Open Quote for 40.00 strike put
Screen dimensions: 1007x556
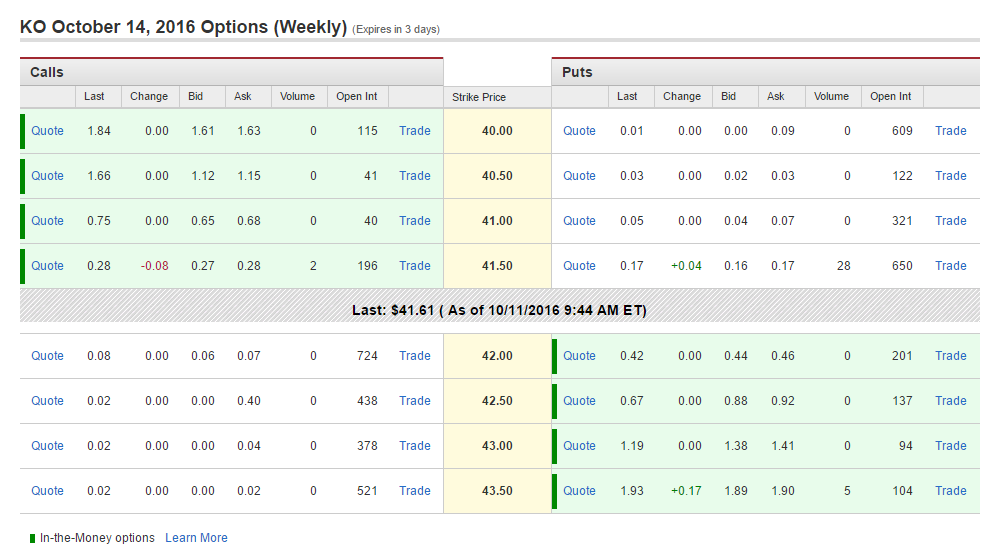(579, 131)
